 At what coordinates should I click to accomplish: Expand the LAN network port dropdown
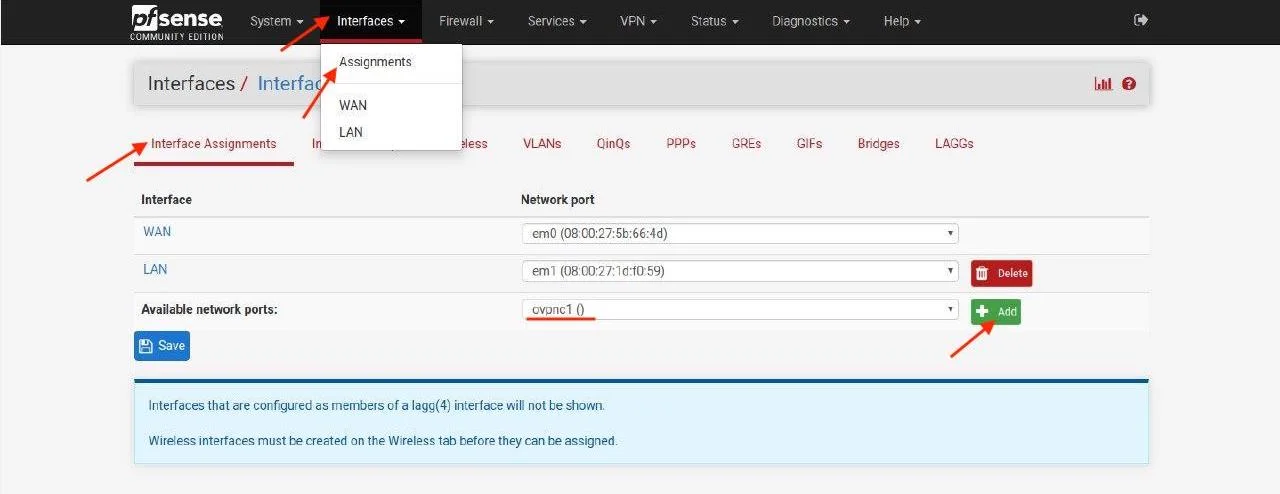739,272
